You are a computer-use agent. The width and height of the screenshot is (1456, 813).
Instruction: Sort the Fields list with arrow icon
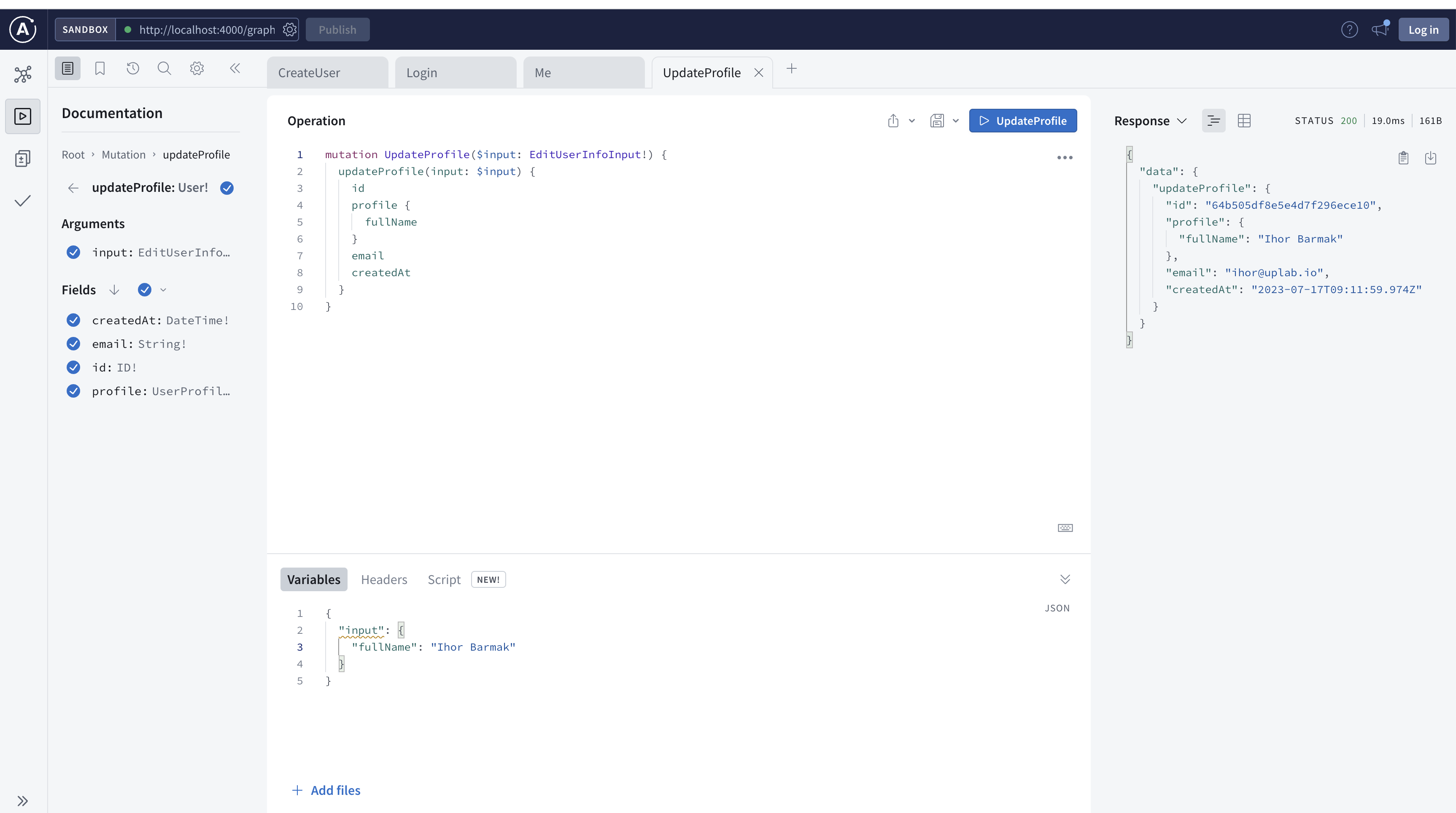tap(114, 290)
